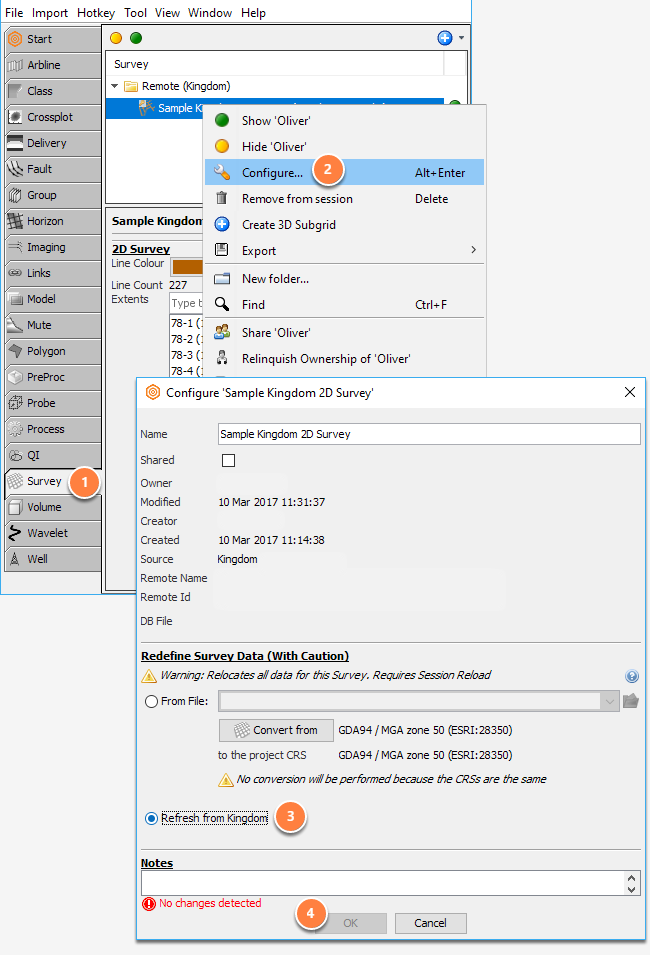Click the yellow hide-all circle icon
650x955 pixels.
tap(116, 38)
